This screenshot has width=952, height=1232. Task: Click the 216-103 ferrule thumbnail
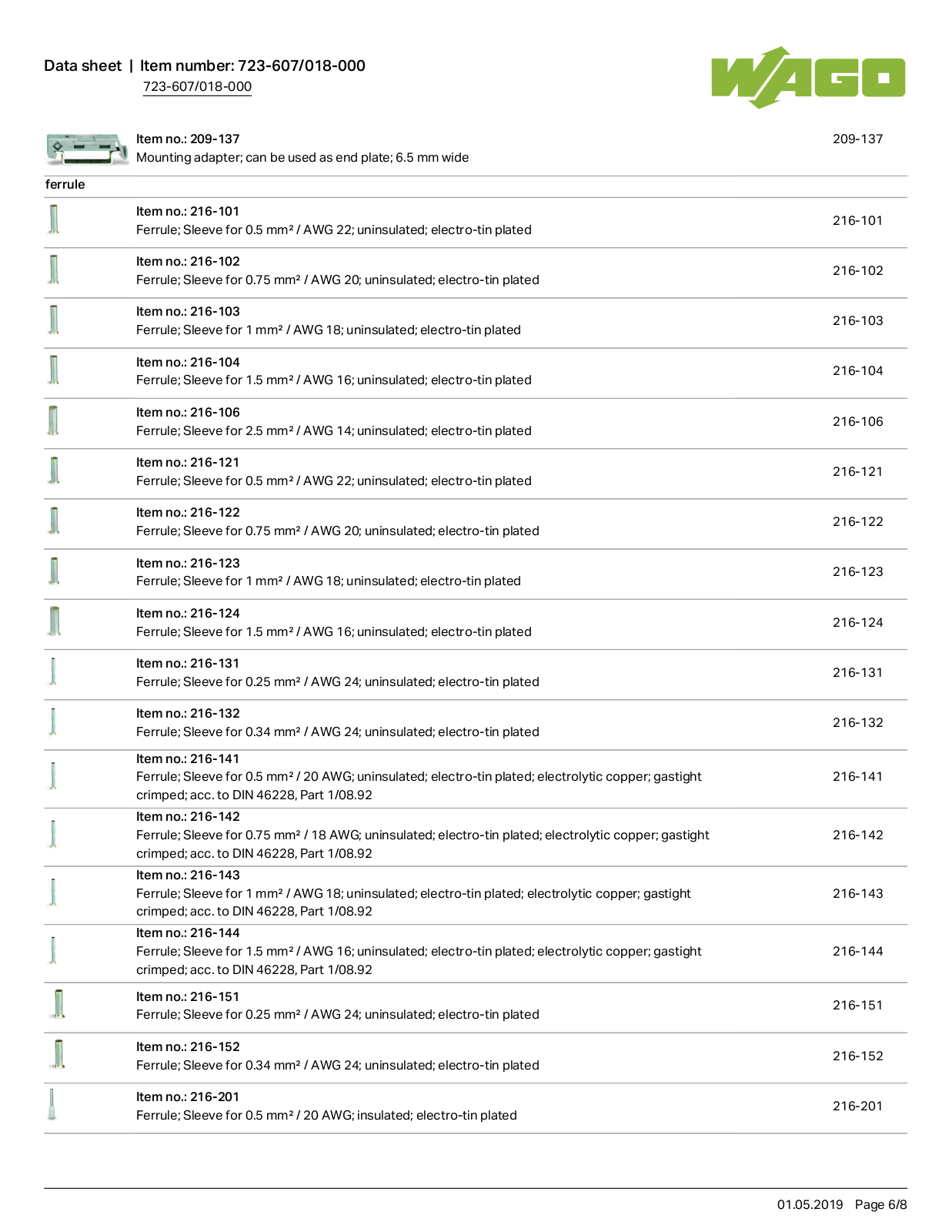point(54,320)
